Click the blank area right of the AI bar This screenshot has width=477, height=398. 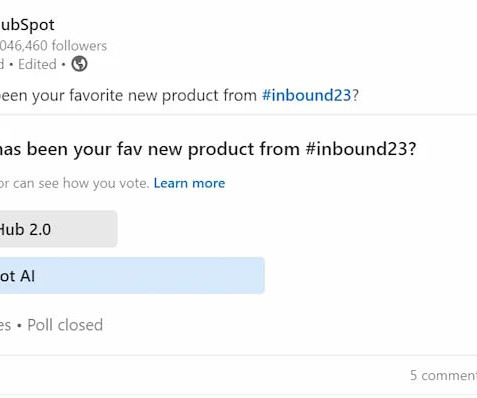pos(371,276)
